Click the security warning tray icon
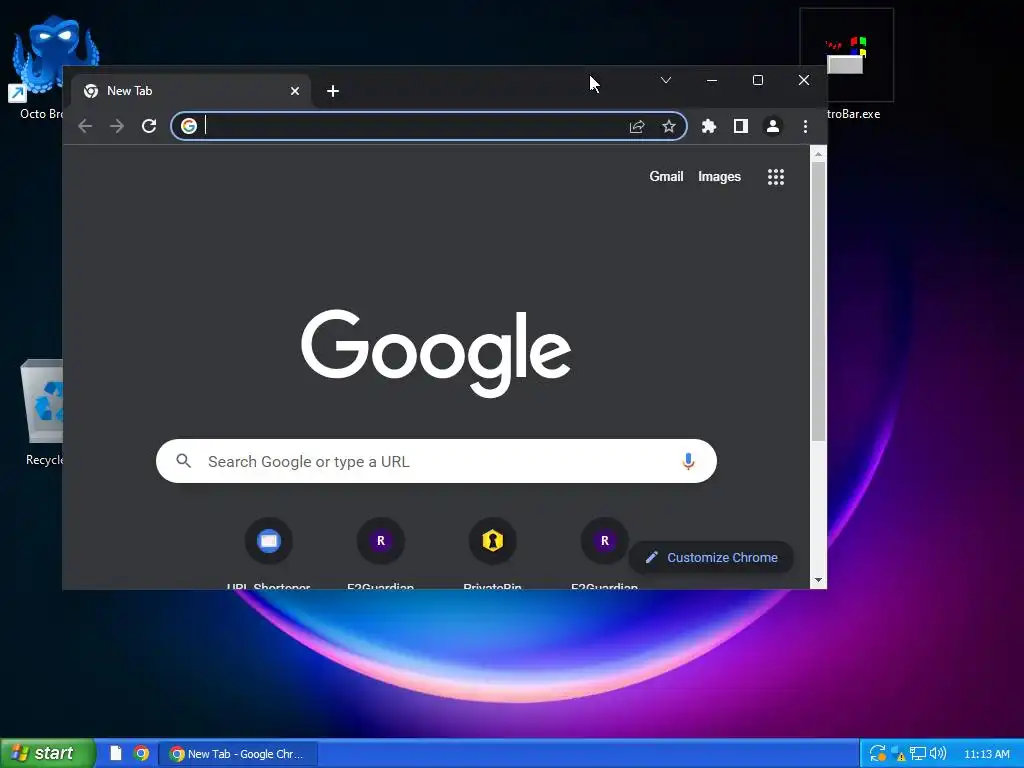Screen dimensions: 1024x768 click(x=898, y=754)
